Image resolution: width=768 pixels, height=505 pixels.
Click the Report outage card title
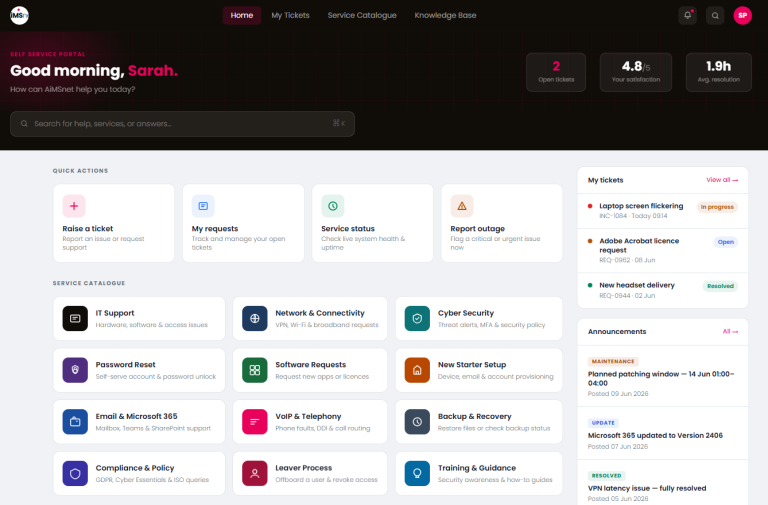point(478,228)
